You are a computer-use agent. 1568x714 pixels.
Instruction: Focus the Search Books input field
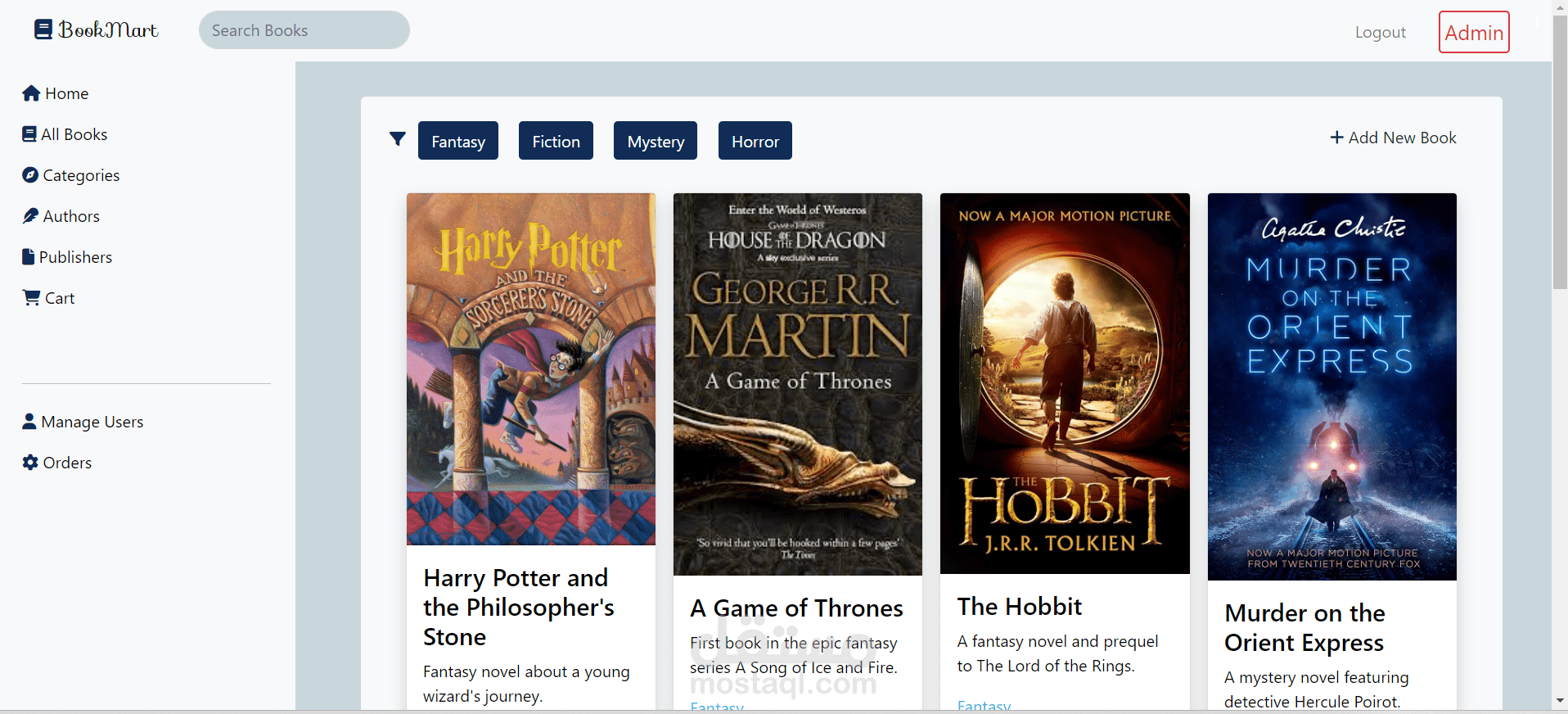(x=304, y=30)
